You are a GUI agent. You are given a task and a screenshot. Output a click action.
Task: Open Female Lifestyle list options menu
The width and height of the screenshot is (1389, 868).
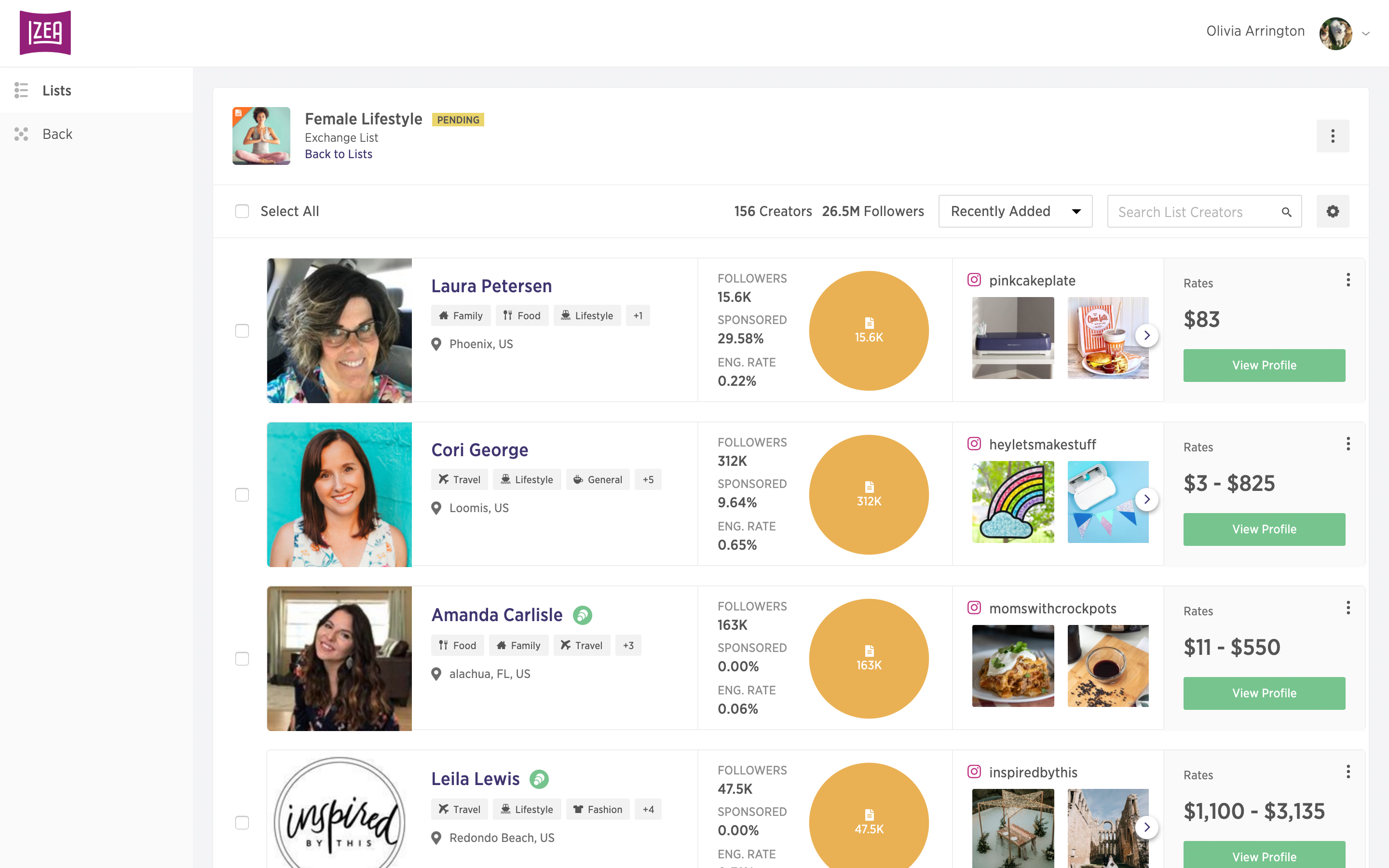[x=1332, y=136]
